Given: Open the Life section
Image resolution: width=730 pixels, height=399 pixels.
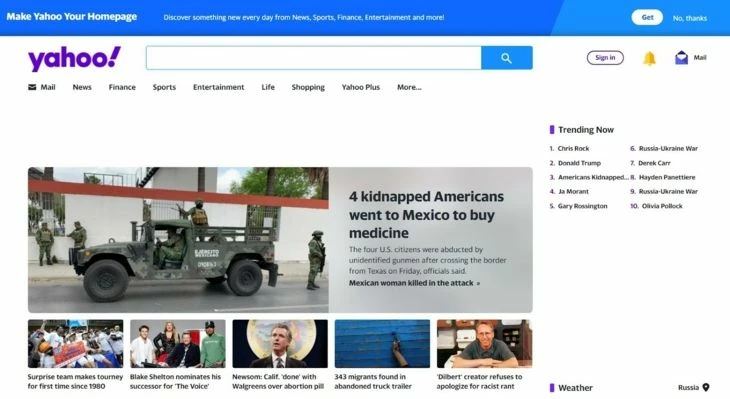Looking at the screenshot, I should [268, 87].
